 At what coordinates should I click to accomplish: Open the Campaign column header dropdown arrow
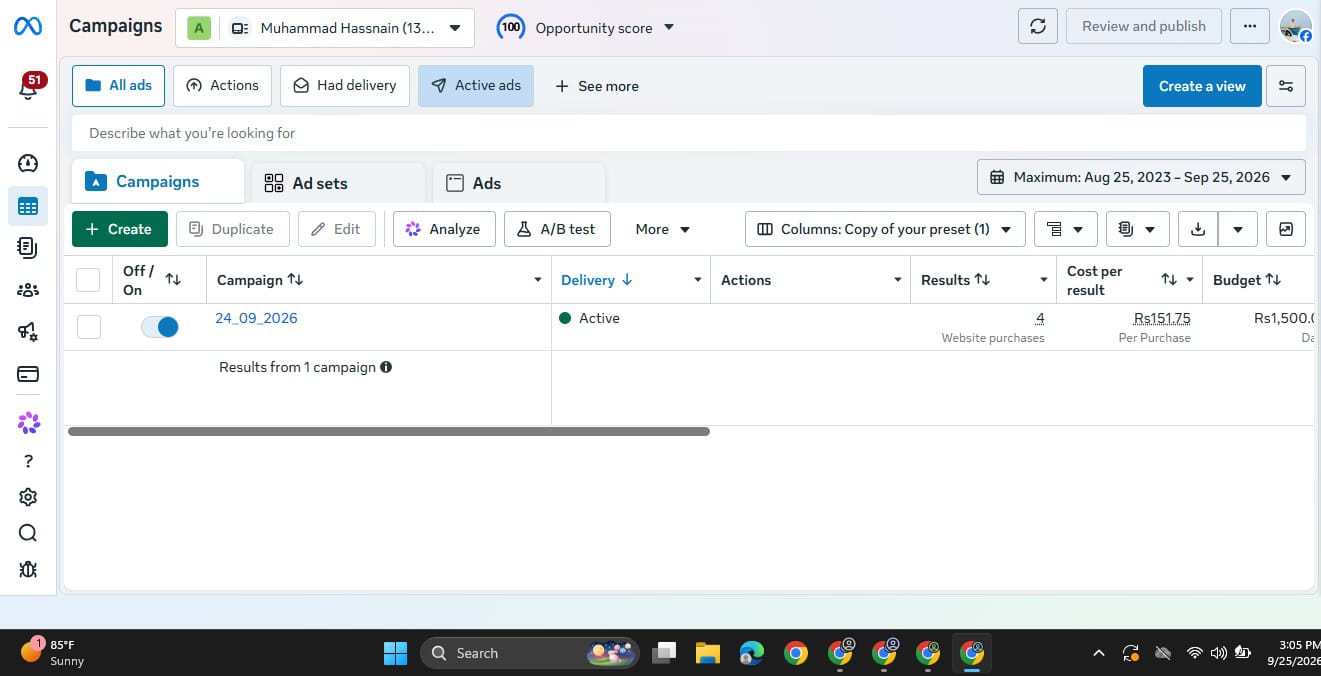coord(538,280)
